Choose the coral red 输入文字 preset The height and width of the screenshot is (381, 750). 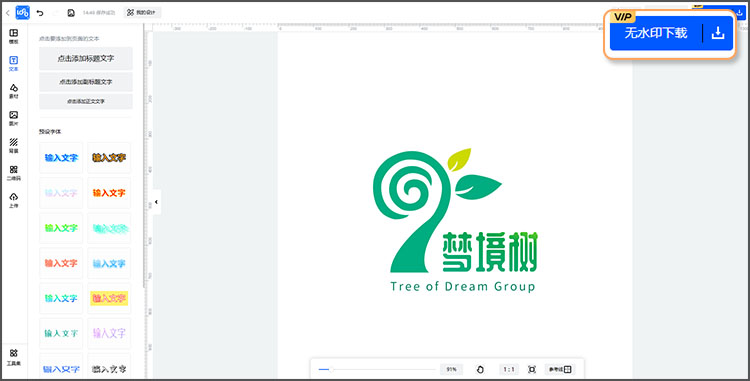tap(61, 263)
